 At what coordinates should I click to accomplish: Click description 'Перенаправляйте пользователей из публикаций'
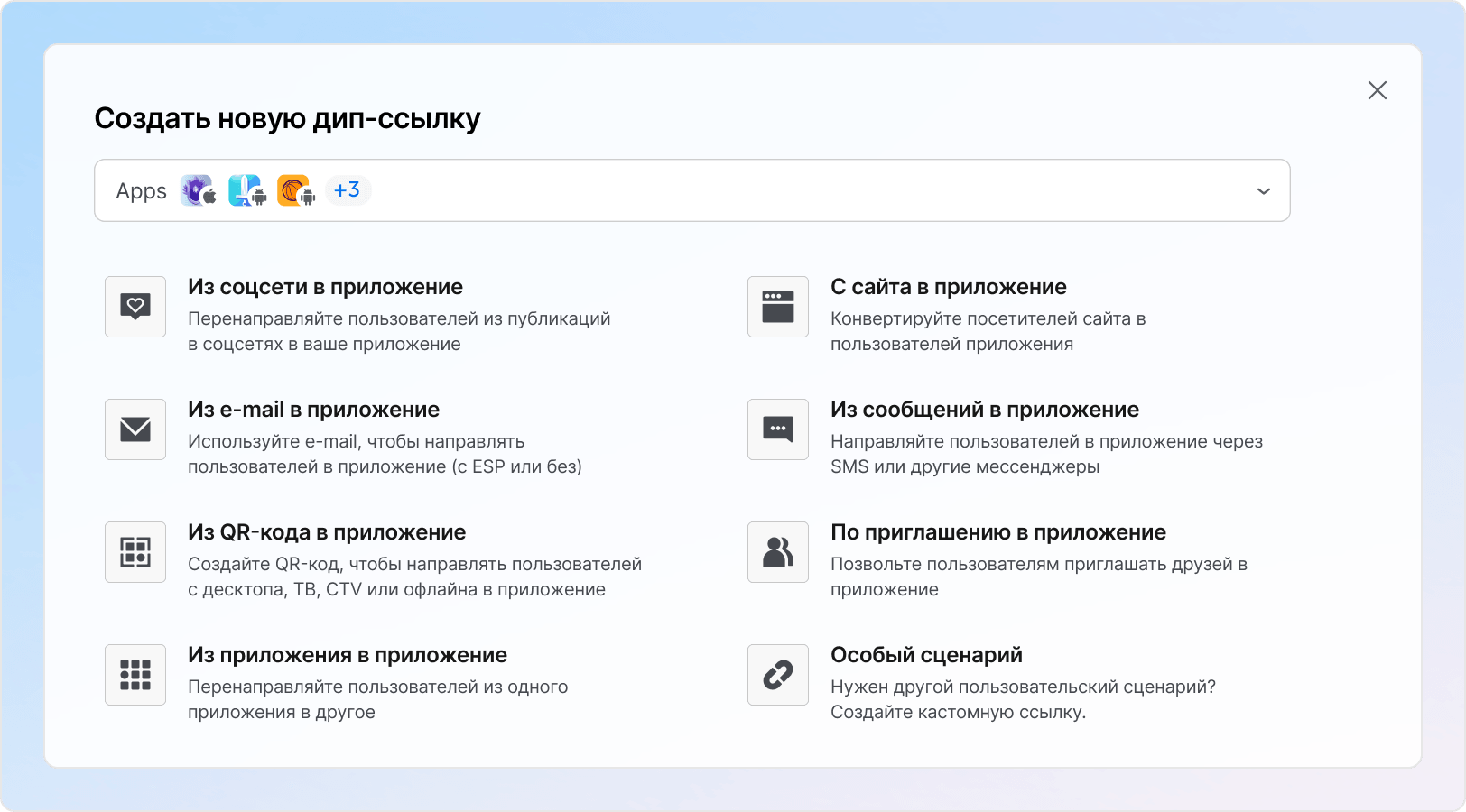[x=399, y=318]
